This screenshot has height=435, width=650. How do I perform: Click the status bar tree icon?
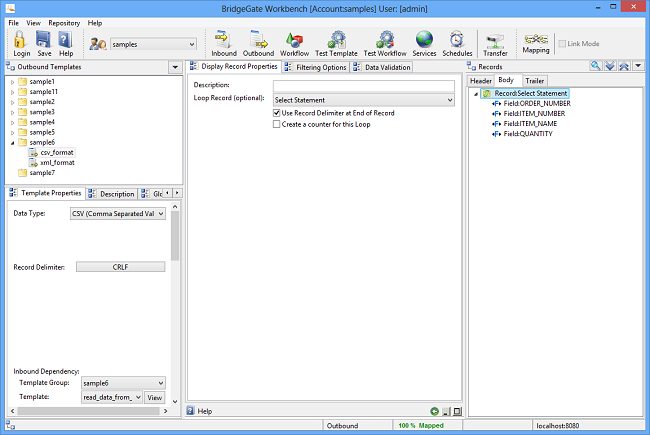[10, 425]
